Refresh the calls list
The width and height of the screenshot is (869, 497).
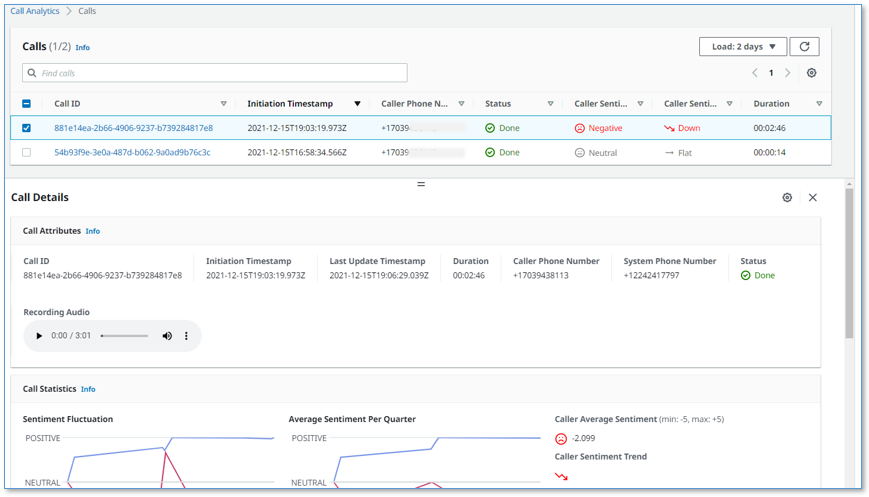coord(804,47)
